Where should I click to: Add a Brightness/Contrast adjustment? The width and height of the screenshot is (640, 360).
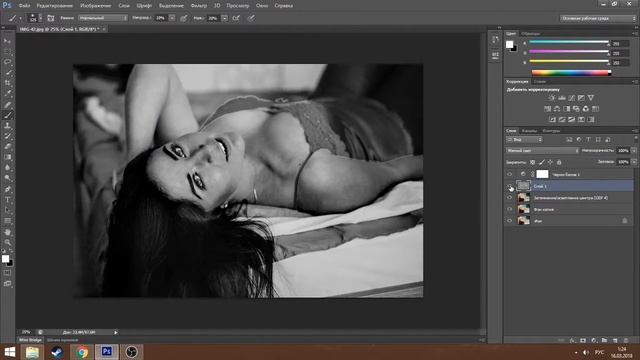click(x=552, y=98)
